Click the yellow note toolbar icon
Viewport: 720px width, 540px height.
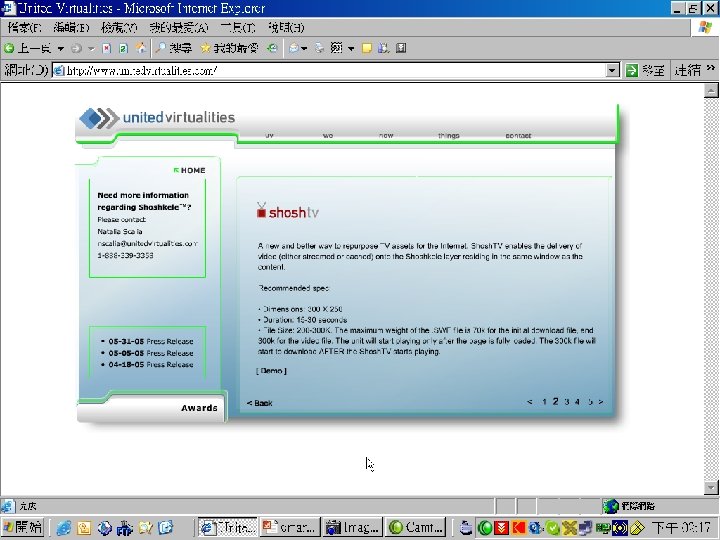click(366, 48)
